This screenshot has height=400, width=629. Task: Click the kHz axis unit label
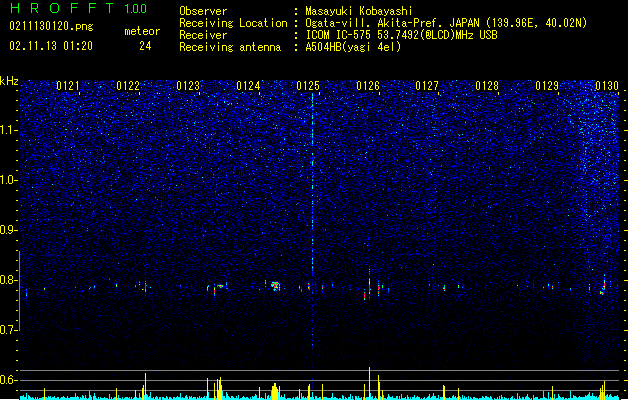tap(9, 81)
